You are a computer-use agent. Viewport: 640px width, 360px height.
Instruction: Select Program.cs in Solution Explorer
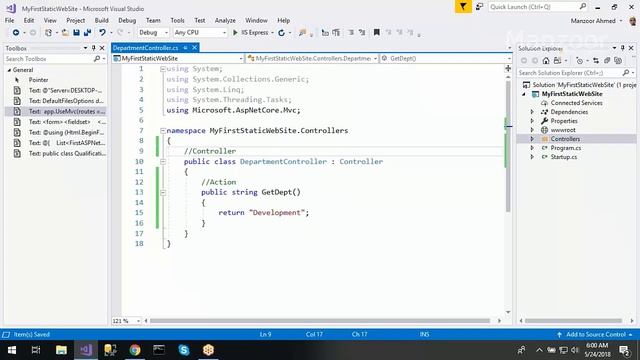click(565, 148)
